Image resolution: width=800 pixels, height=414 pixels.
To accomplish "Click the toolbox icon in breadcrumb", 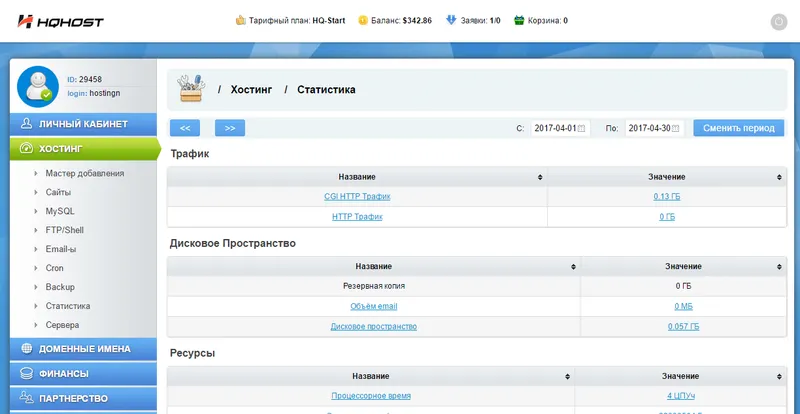I will coord(191,89).
